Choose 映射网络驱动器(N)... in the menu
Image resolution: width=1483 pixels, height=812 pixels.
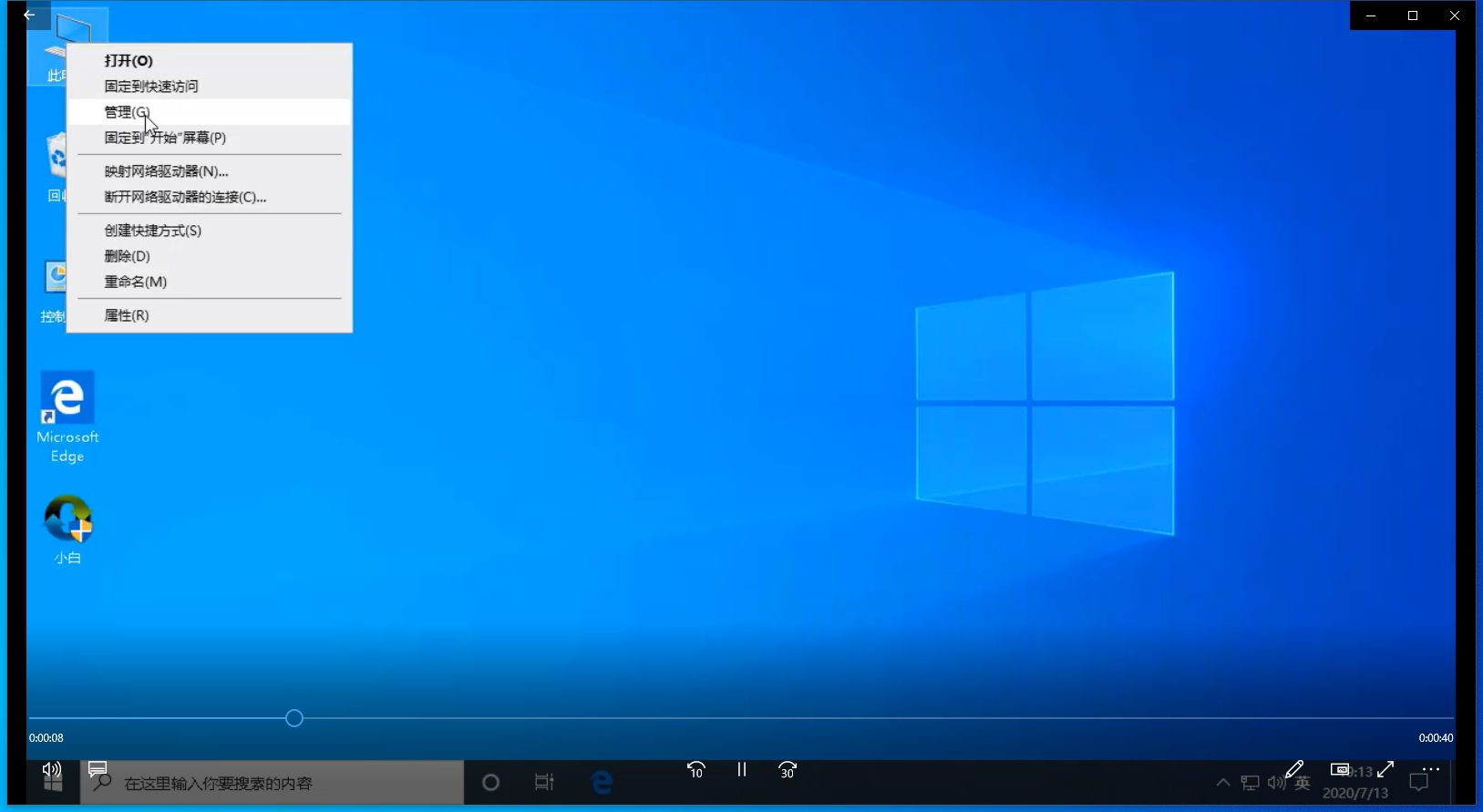[x=210, y=170]
